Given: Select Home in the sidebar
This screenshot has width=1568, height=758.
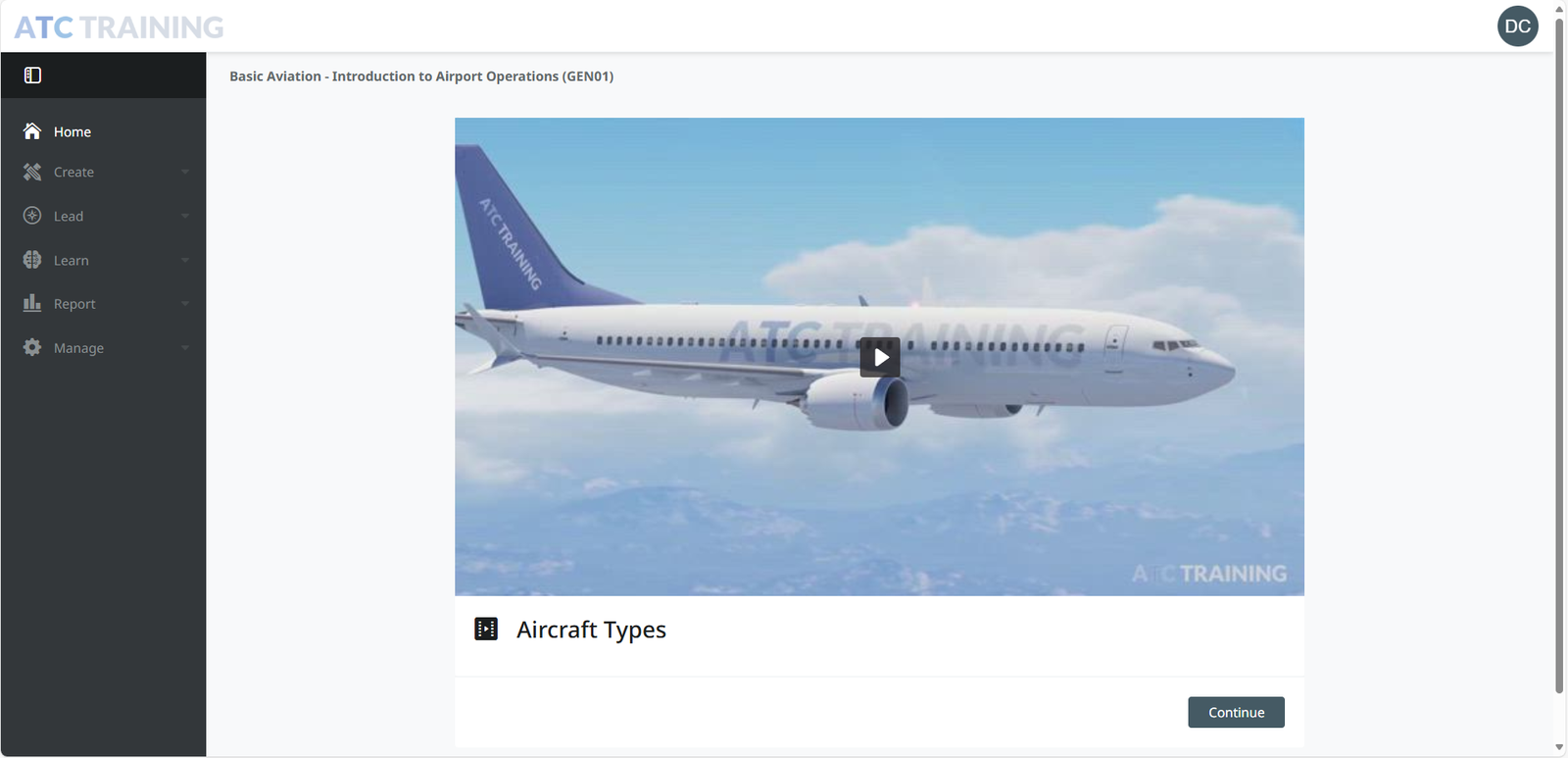Looking at the screenshot, I should (x=103, y=131).
